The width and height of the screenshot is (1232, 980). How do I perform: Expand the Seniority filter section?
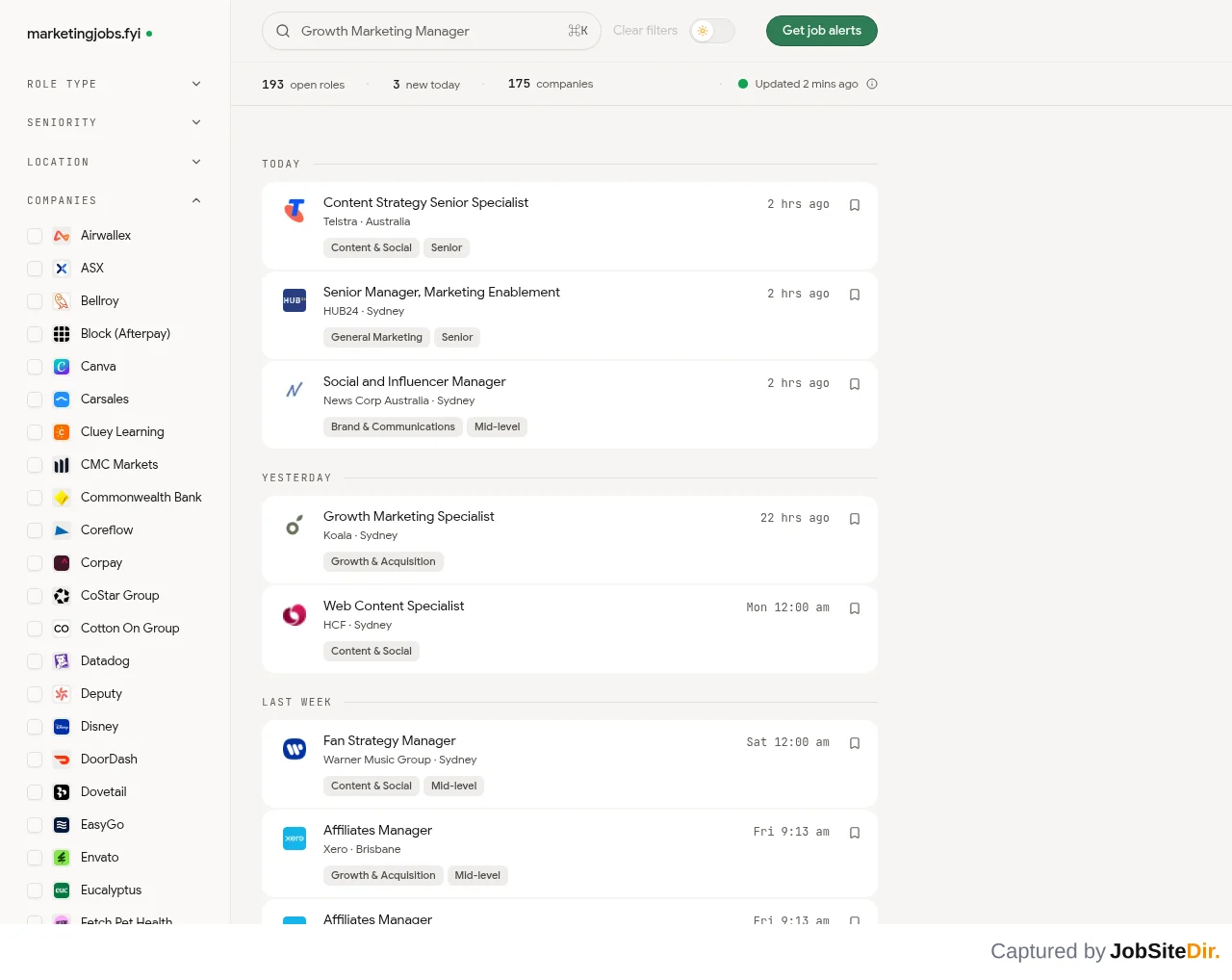pyautogui.click(x=115, y=122)
